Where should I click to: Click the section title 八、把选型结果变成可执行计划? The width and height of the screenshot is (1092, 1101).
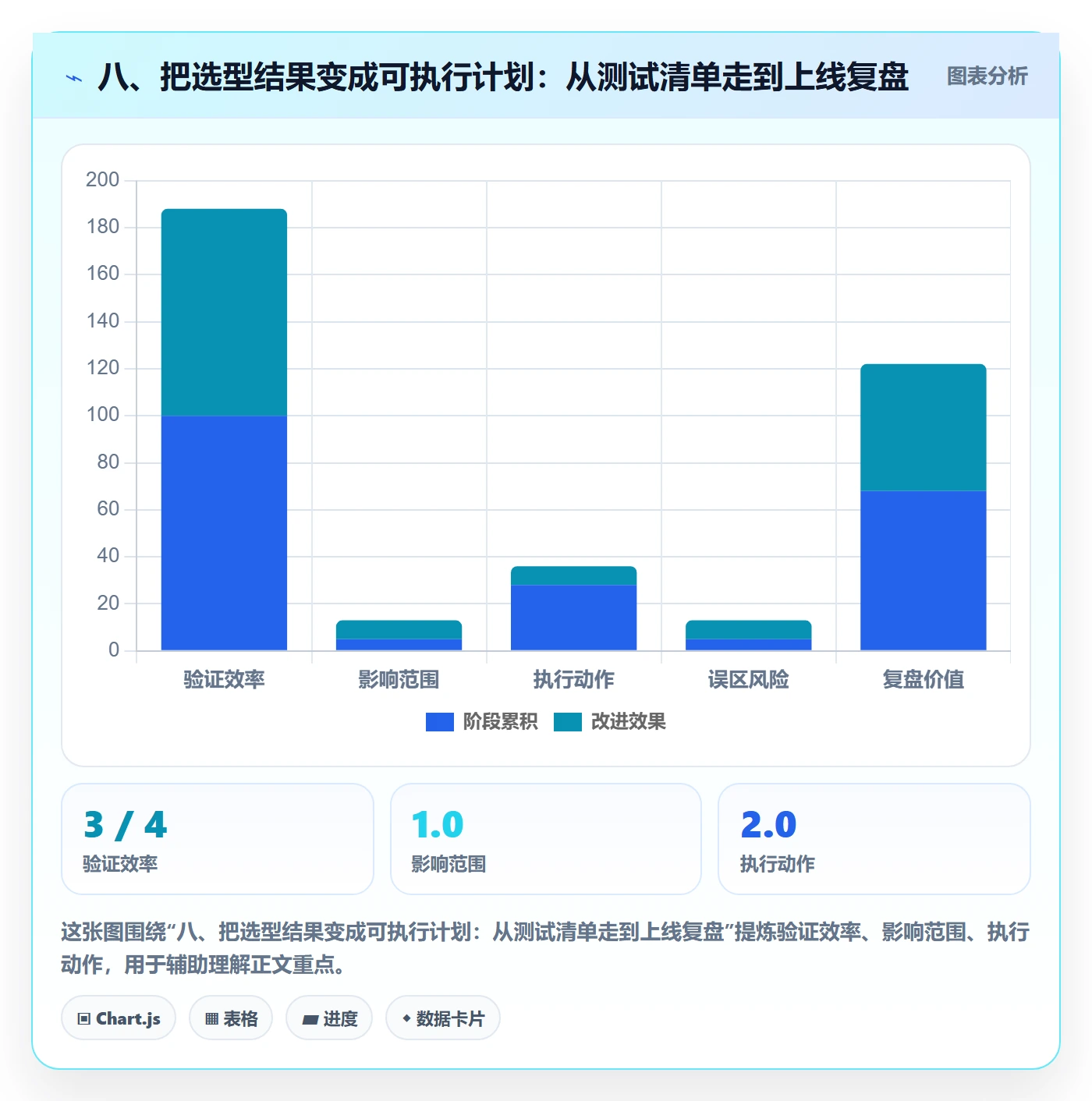coord(503,77)
